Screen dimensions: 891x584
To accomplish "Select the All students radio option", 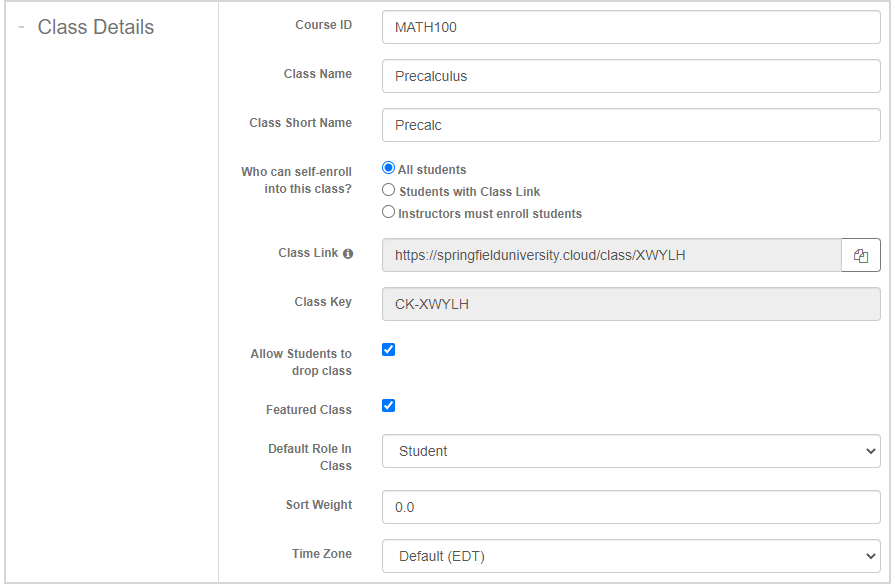I will click(389, 169).
